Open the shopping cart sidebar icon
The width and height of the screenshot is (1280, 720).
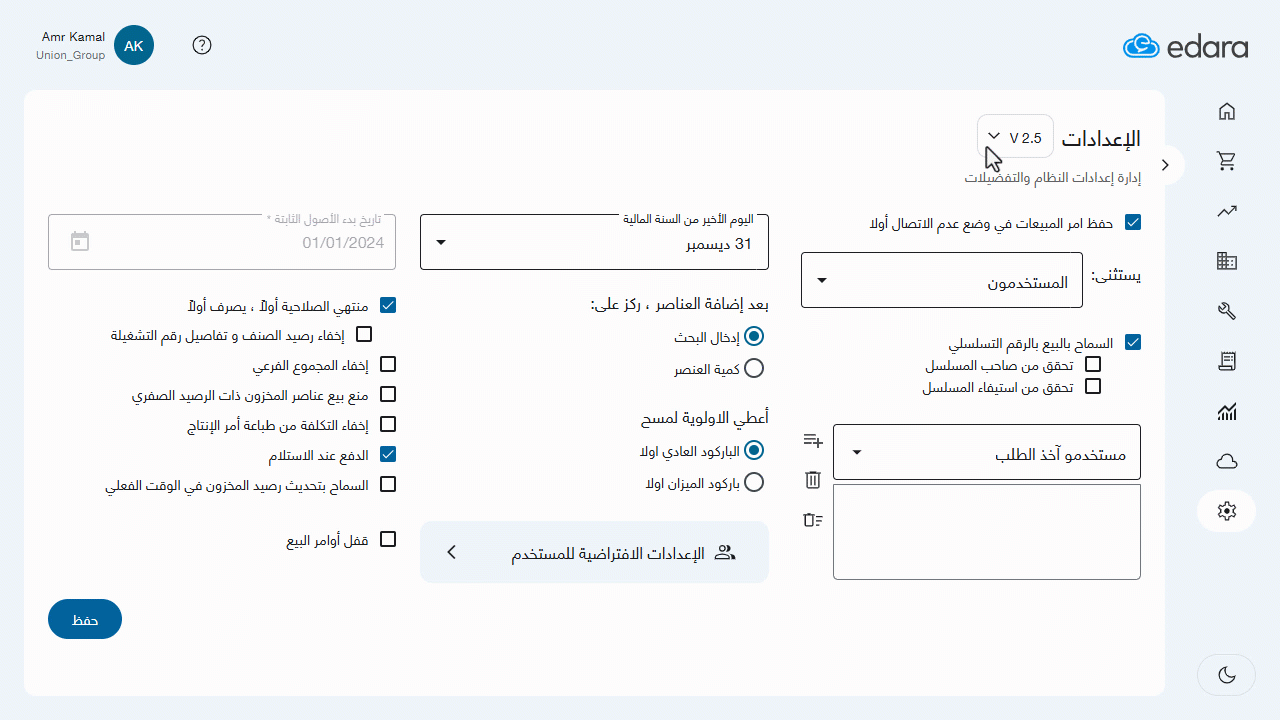[x=1227, y=161]
